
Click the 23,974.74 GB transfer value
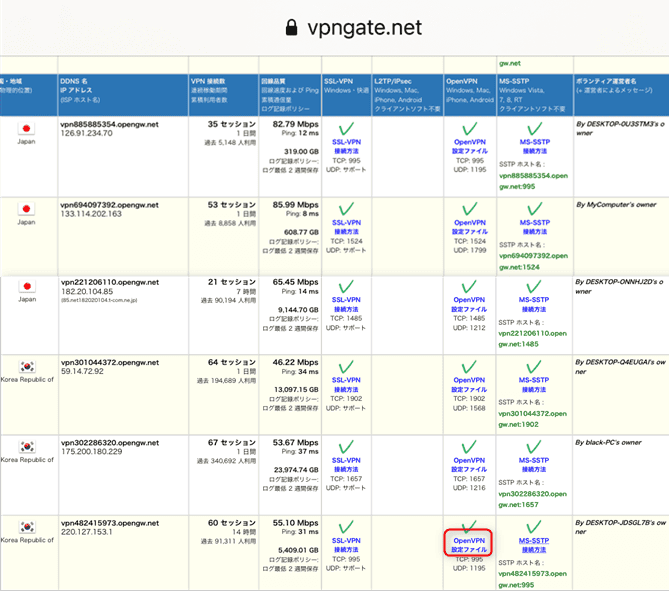pyautogui.click(x=296, y=470)
